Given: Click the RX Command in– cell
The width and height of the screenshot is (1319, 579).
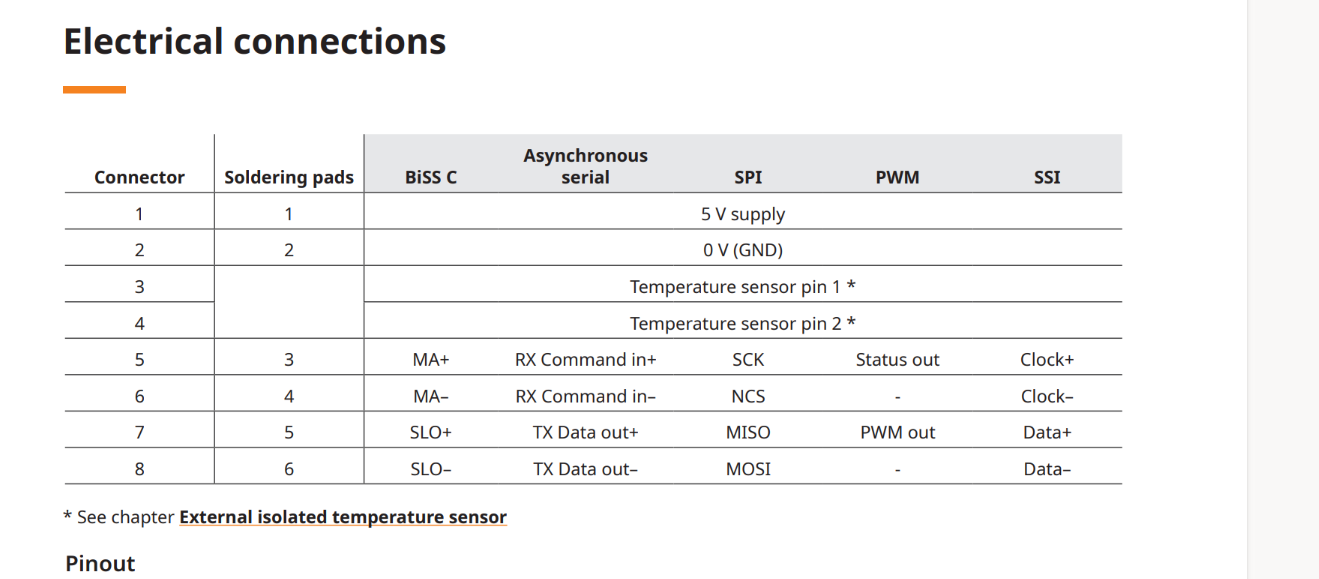Looking at the screenshot, I should pyautogui.click(x=586, y=396).
